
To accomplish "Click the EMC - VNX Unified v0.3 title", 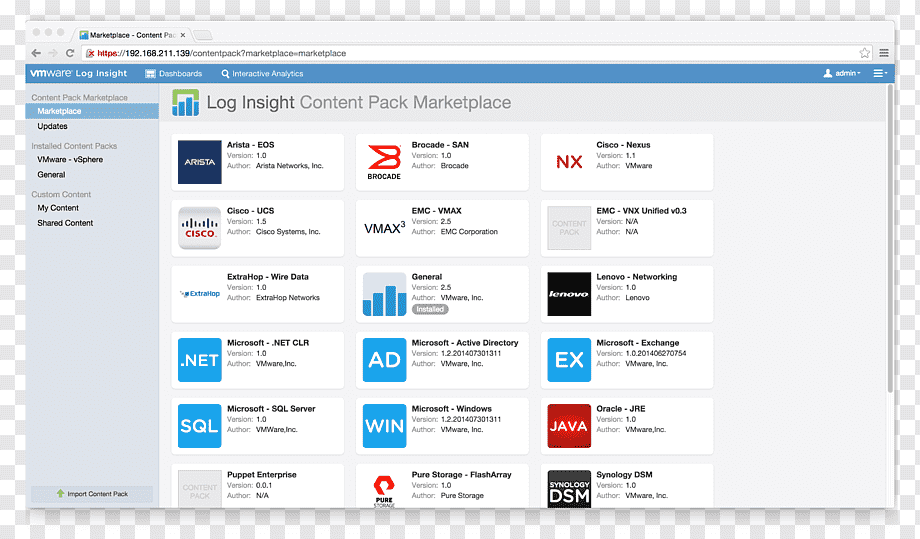I will coord(641,211).
